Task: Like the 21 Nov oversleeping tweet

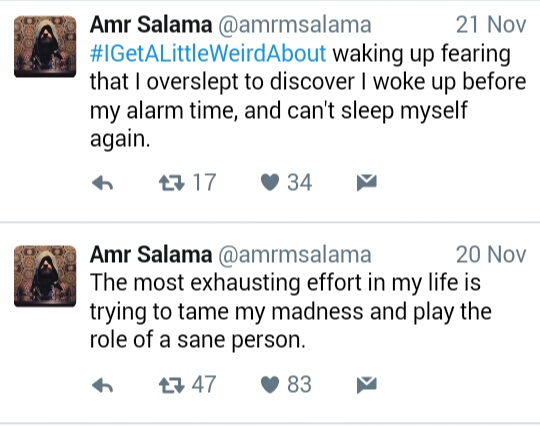Action: 270,183
